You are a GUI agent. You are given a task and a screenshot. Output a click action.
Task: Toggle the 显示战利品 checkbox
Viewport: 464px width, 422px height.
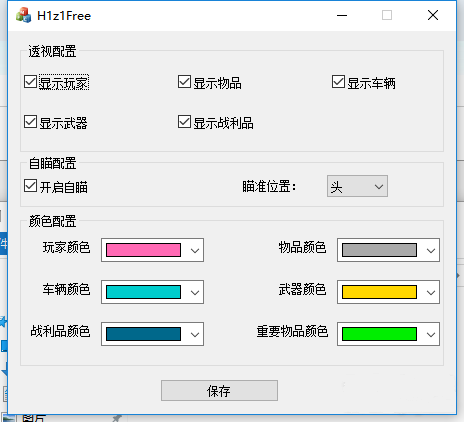pyautogui.click(x=184, y=122)
